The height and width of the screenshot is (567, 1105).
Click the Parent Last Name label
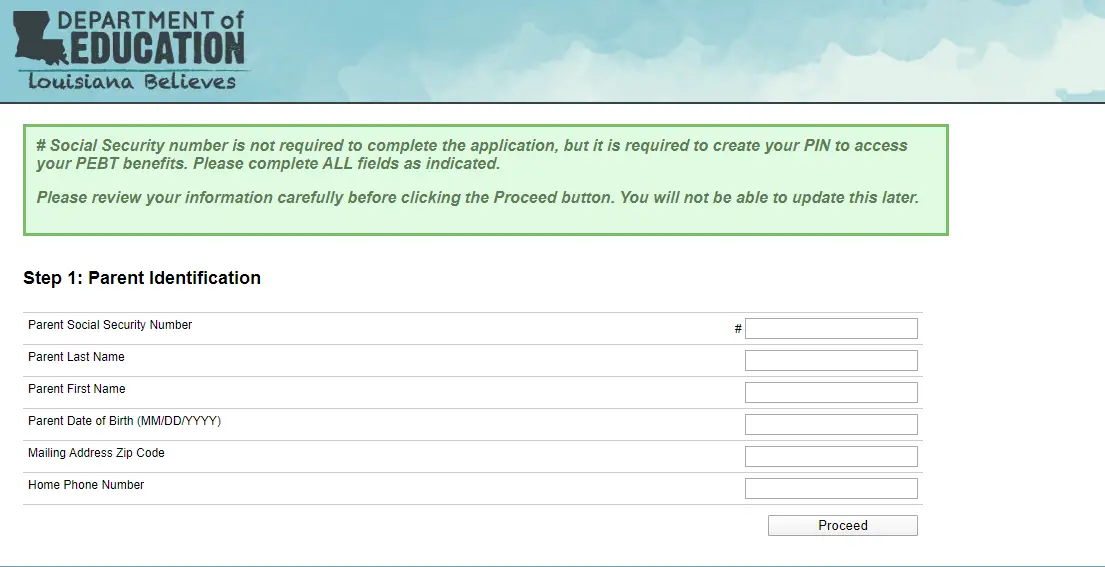coord(76,357)
